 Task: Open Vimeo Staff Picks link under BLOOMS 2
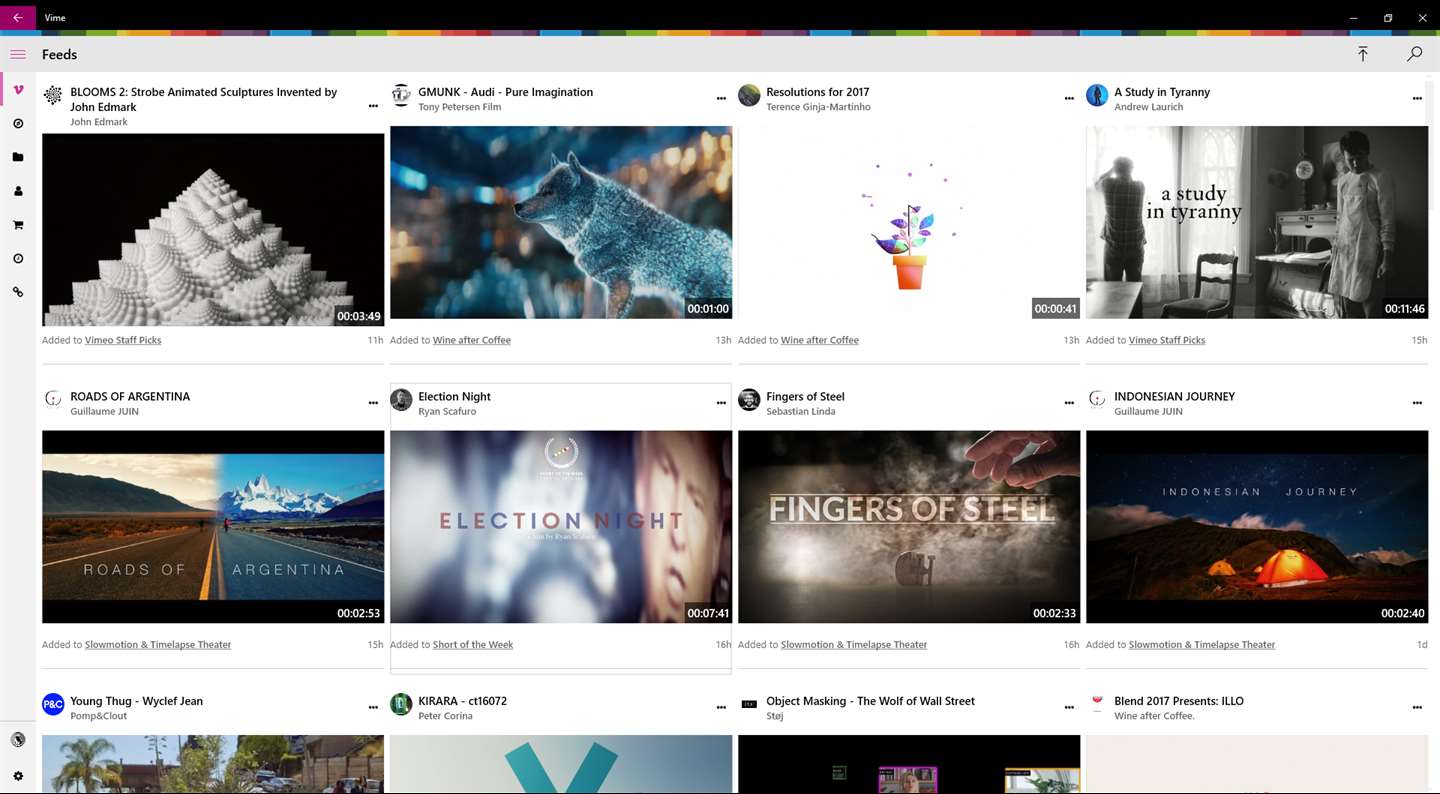(123, 340)
